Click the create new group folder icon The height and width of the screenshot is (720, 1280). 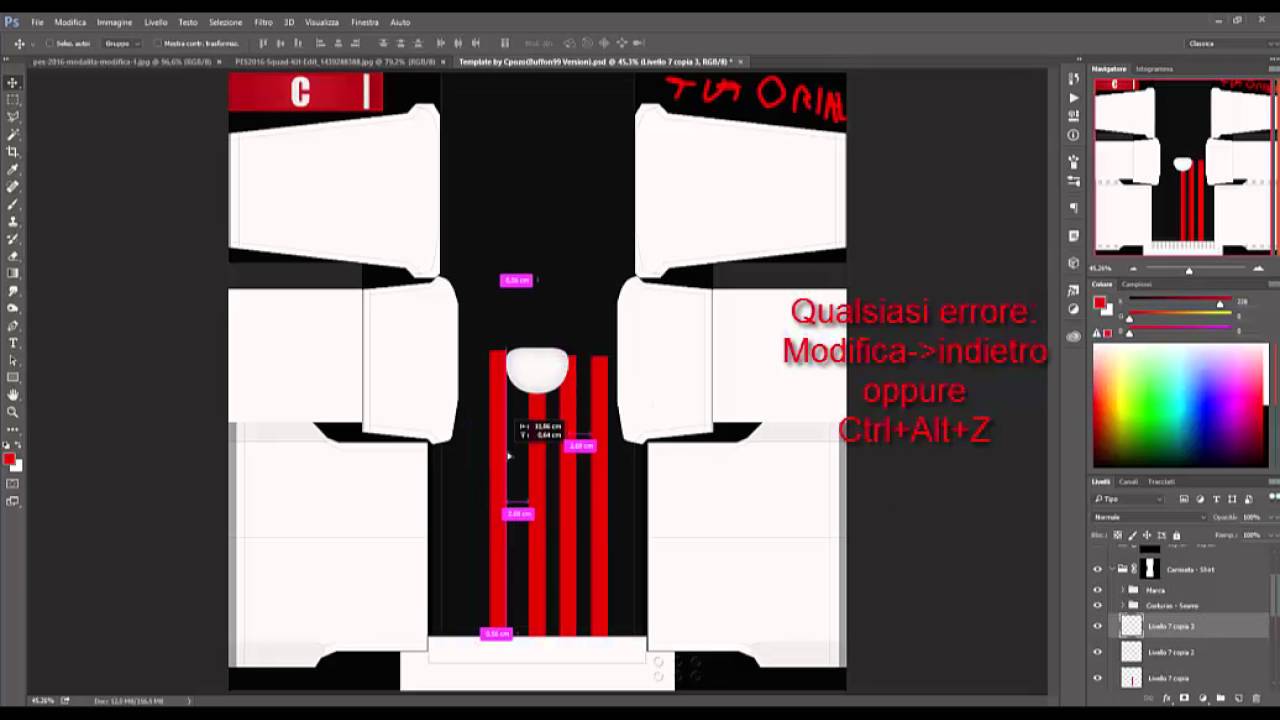click(x=1220, y=698)
